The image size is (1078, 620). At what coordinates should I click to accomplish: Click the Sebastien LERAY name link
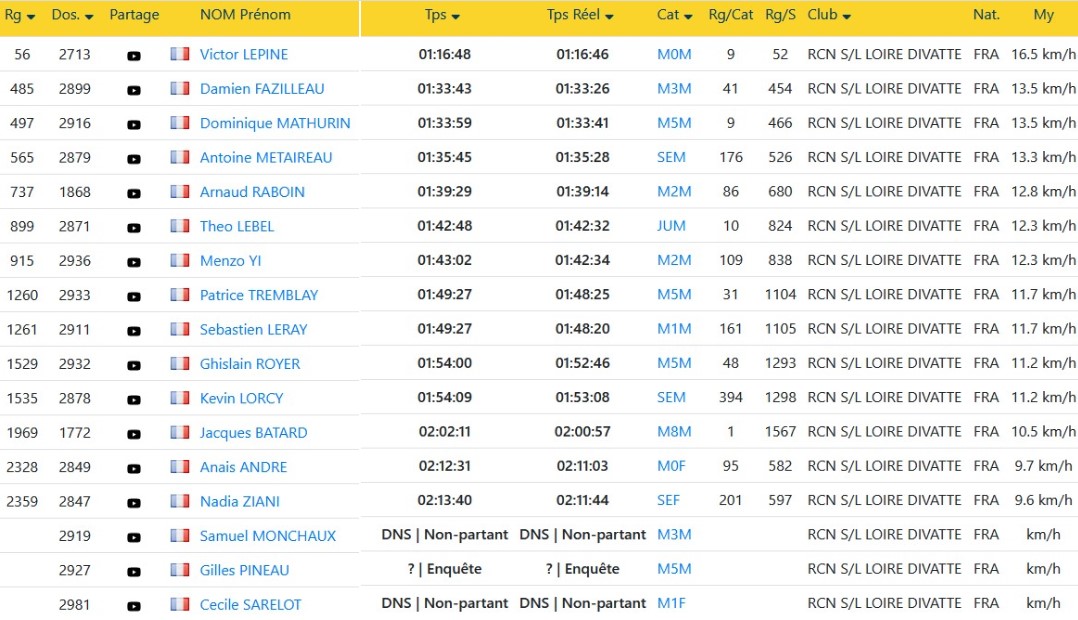(254, 329)
